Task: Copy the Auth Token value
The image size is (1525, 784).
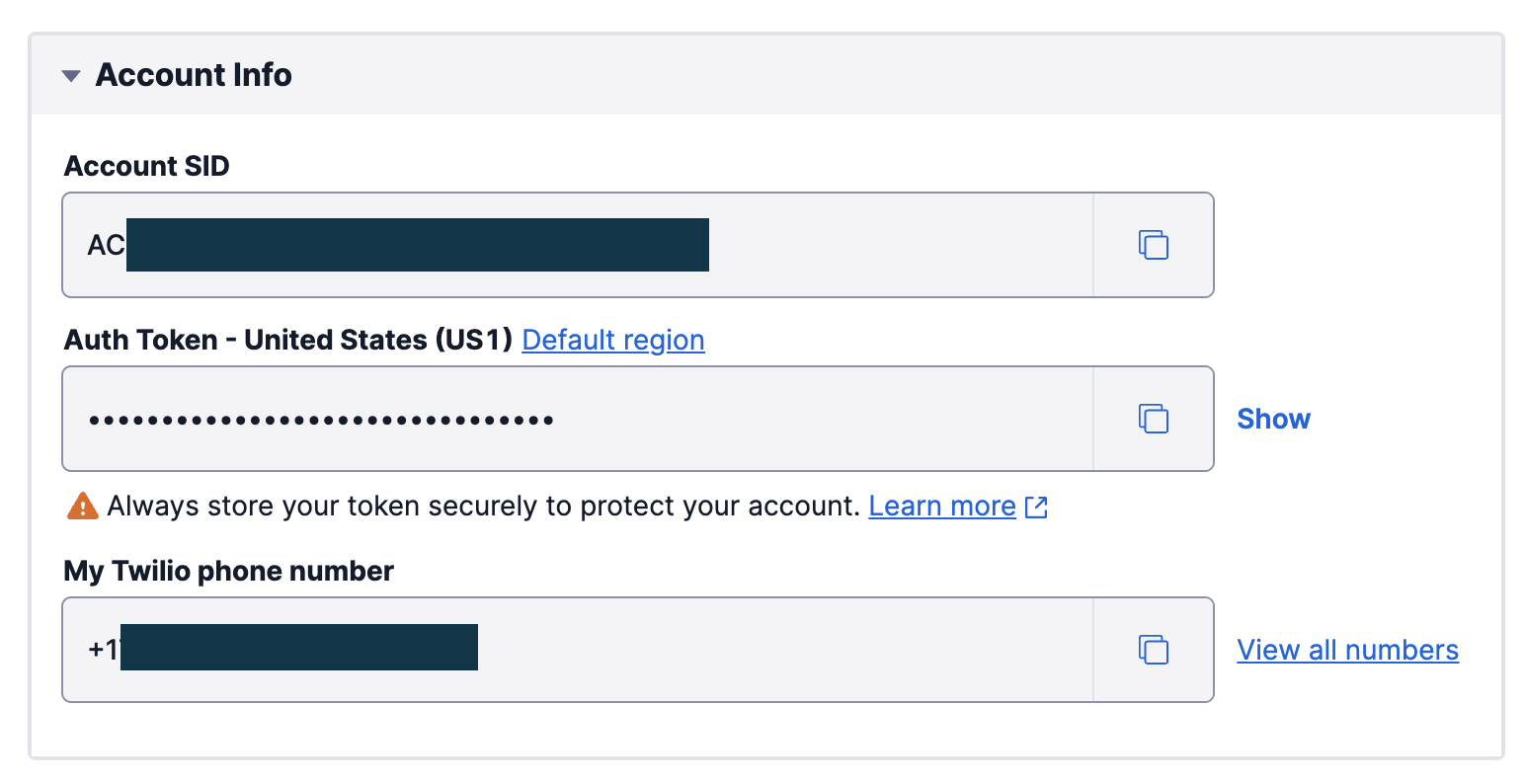Action: [1153, 419]
